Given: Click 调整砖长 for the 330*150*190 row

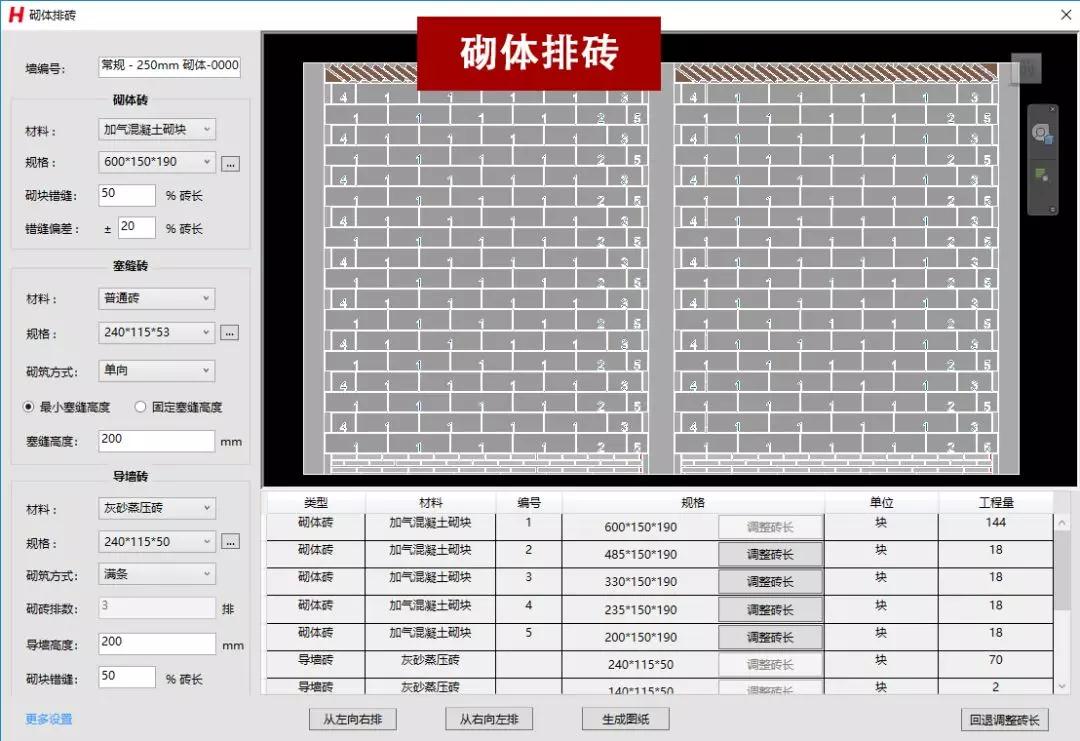Looking at the screenshot, I should [770, 582].
